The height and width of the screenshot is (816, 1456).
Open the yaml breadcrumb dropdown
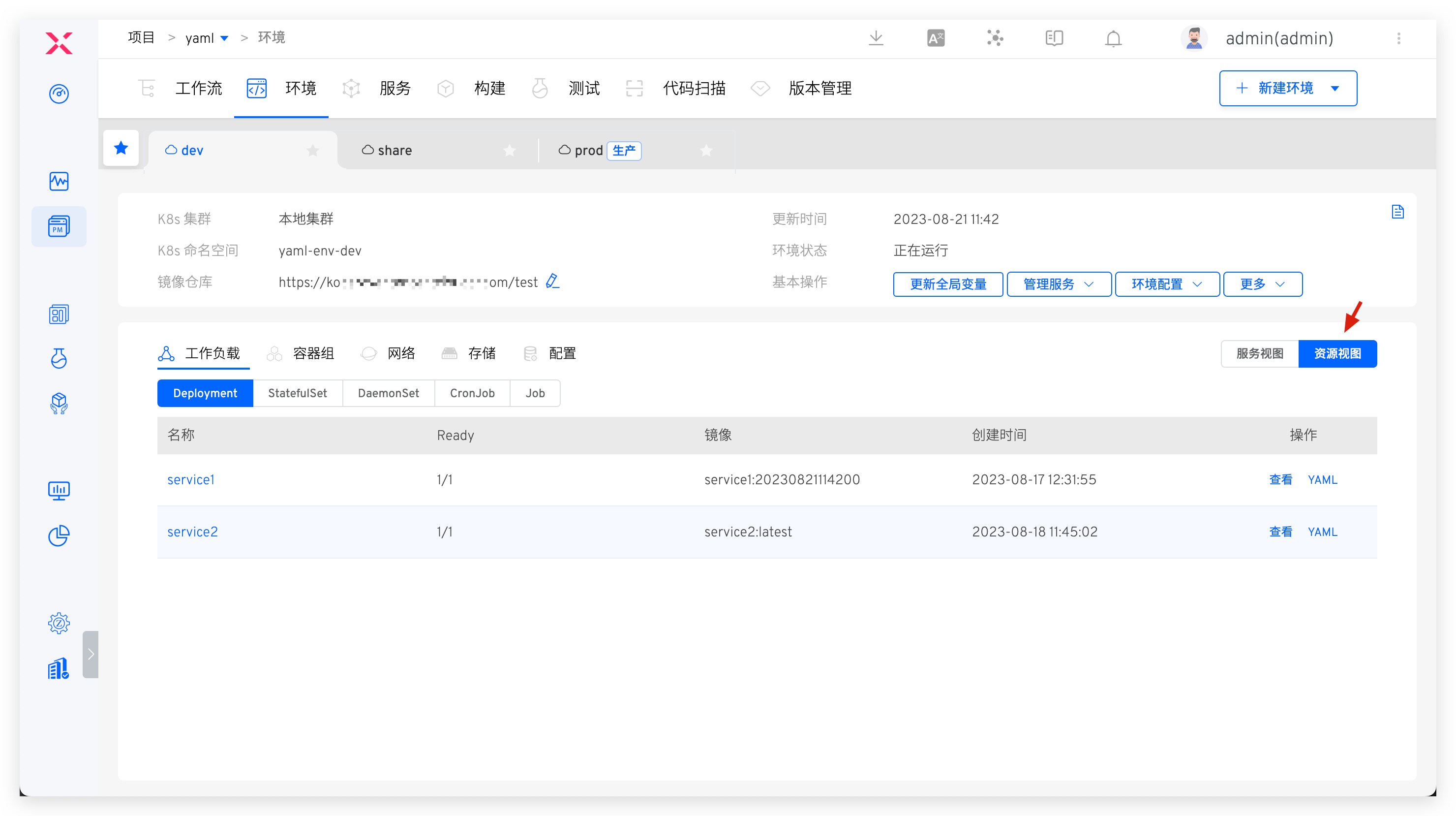[x=224, y=37]
